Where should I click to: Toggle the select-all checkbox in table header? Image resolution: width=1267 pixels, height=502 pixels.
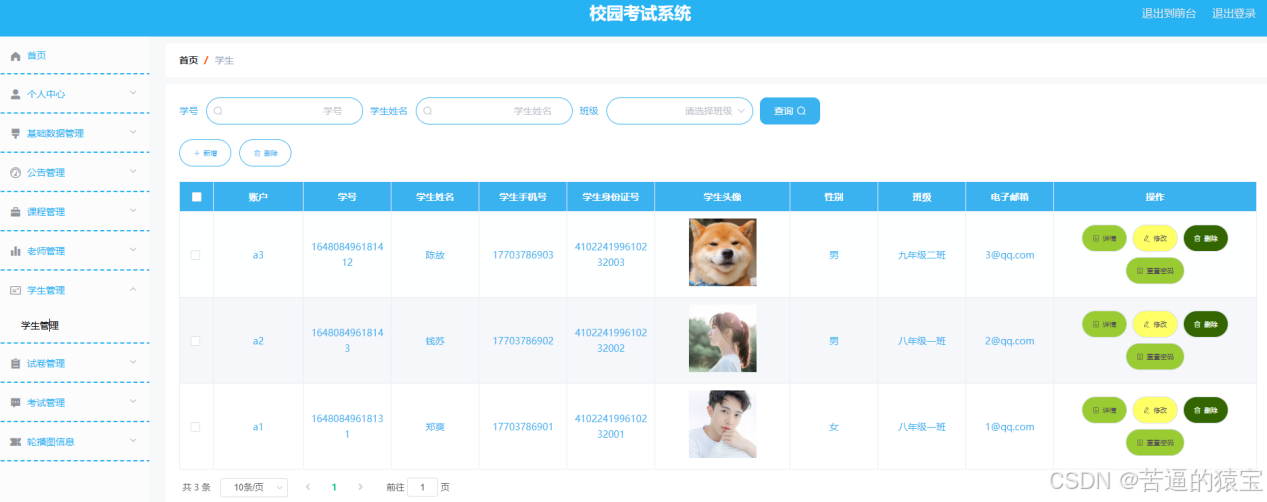pyautogui.click(x=196, y=197)
